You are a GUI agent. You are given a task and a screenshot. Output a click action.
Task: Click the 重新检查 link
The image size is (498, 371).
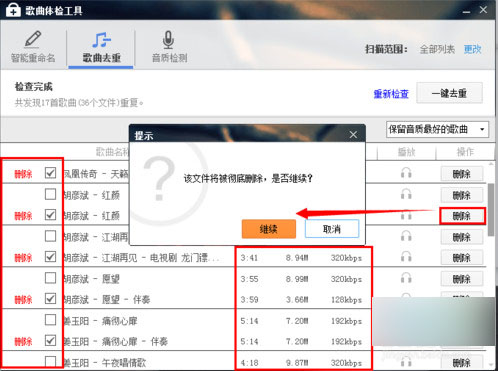click(391, 94)
